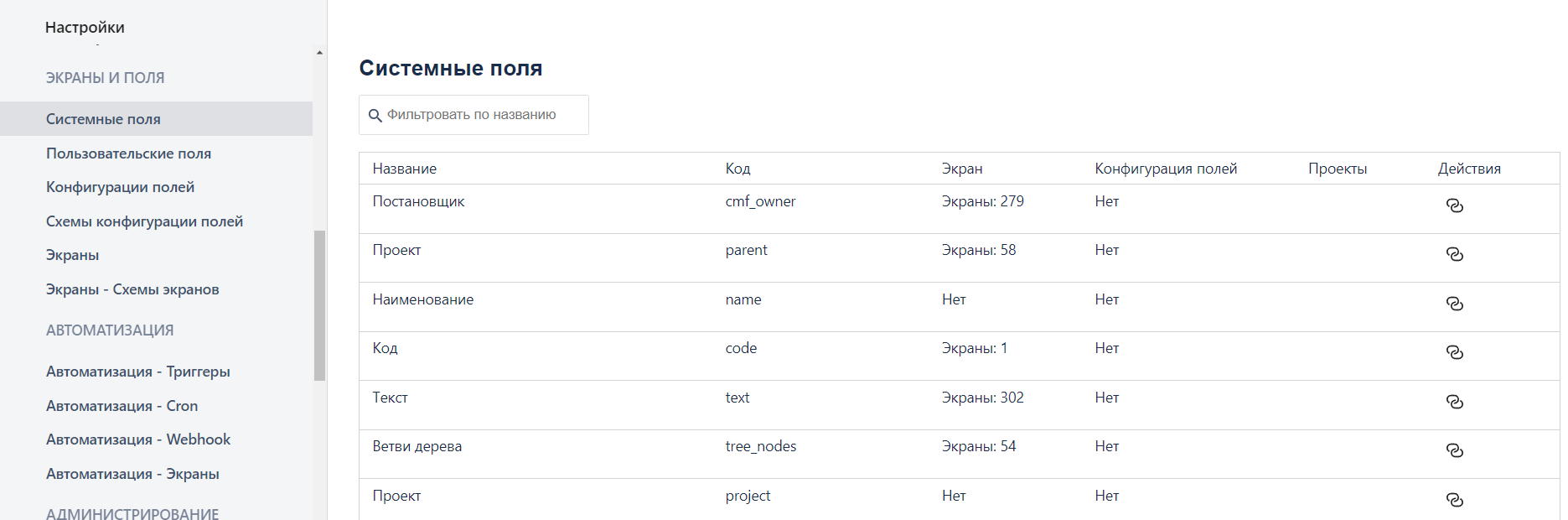Click the magnifier icon in the filter box

[x=375, y=116]
